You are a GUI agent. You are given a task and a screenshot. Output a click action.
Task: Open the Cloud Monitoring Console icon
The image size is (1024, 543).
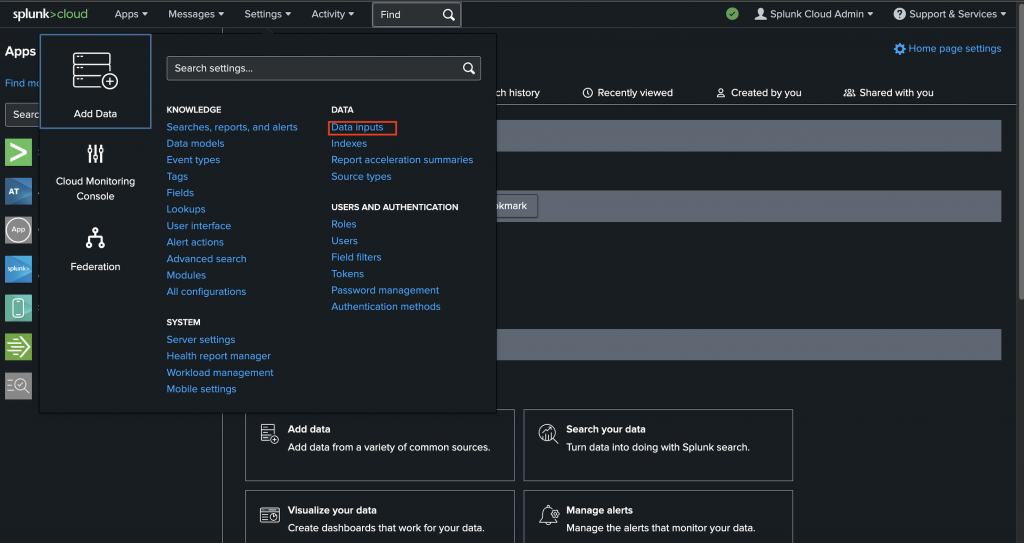[x=95, y=154]
